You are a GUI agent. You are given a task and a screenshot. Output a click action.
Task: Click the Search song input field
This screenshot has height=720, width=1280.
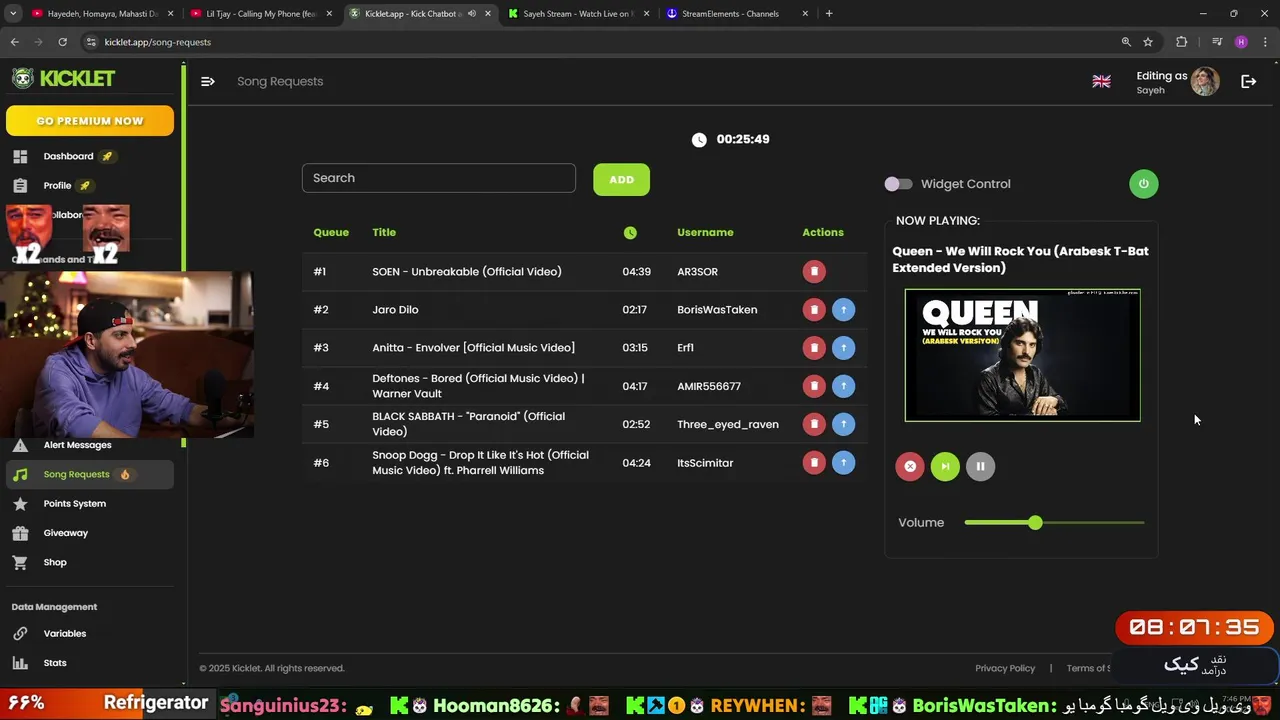(x=439, y=178)
